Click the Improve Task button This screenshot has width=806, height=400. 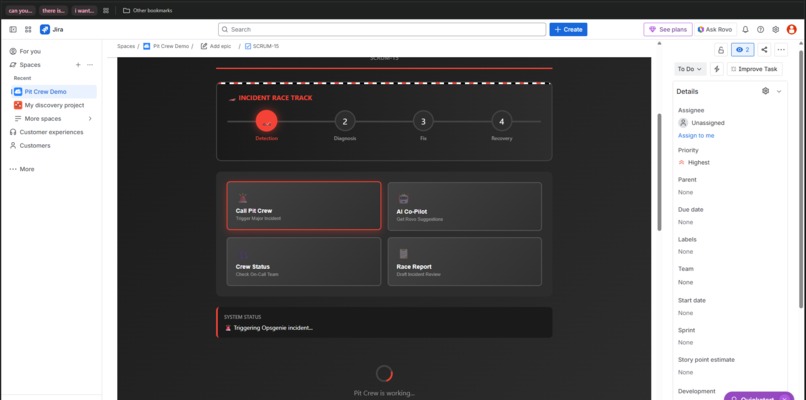click(755, 69)
